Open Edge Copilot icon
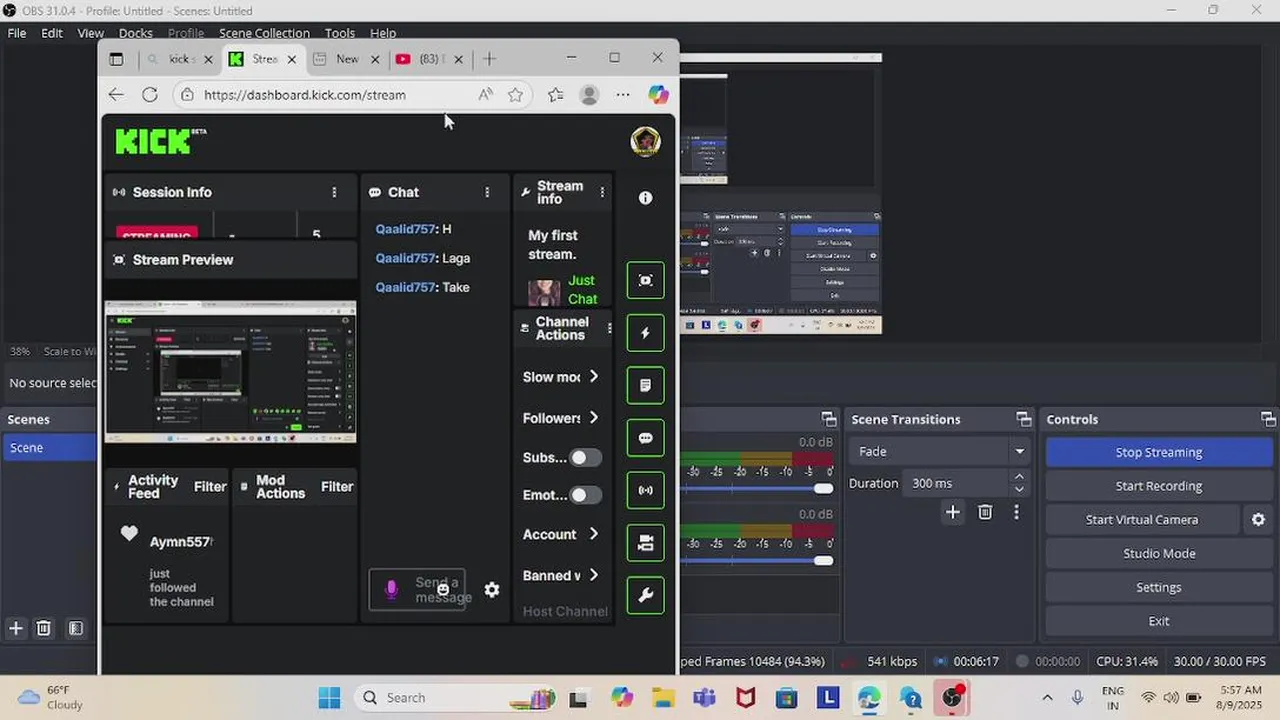This screenshot has height=720, width=1280. pyautogui.click(x=658, y=94)
